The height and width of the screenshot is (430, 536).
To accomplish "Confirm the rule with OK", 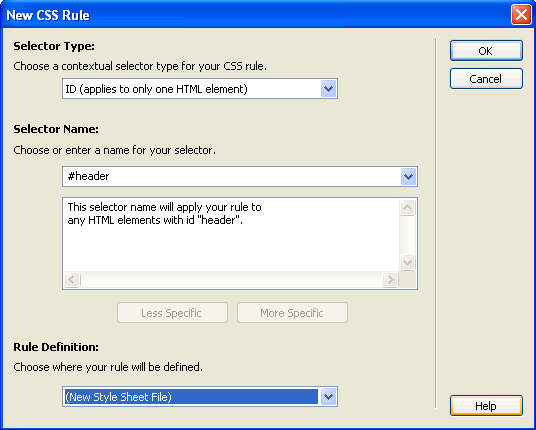I will click(486, 51).
